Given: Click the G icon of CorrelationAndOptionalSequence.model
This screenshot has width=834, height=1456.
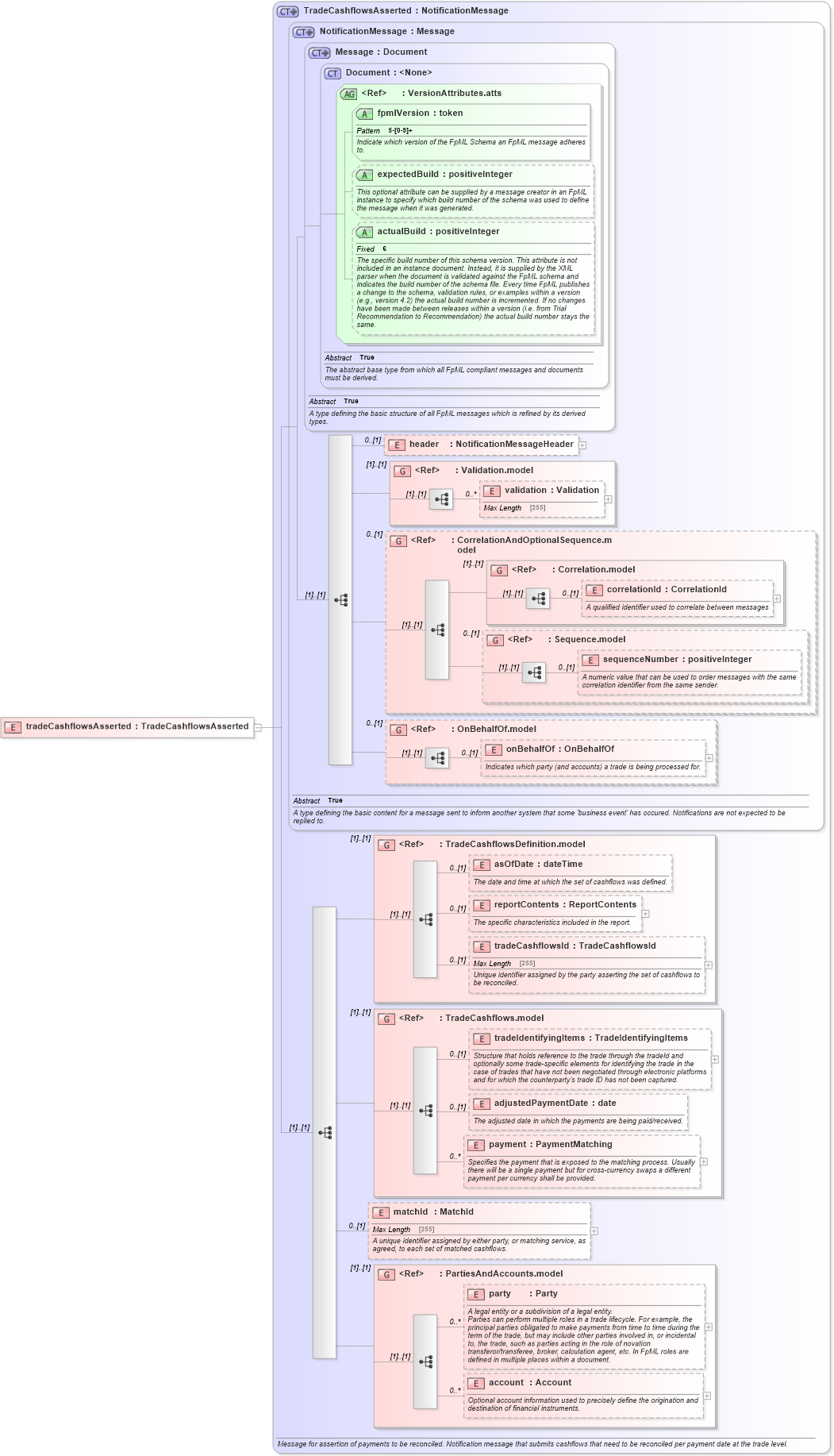Looking at the screenshot, I should (x=398, y=541).
